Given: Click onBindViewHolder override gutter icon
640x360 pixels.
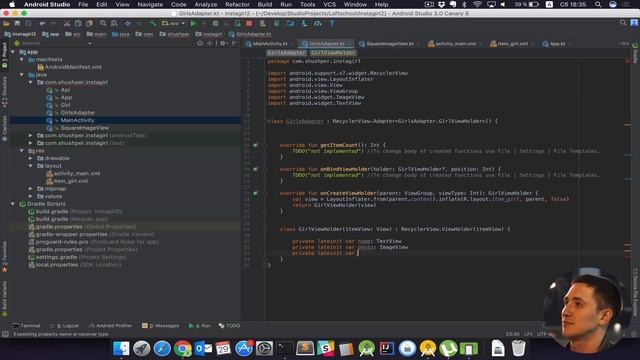Looking at the screenshot, I should 256,169.
